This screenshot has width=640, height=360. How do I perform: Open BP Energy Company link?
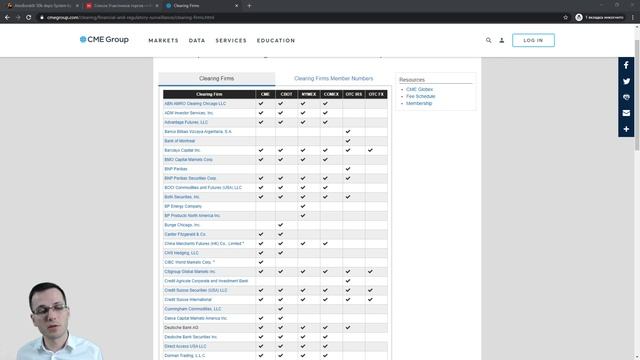tap(183, 206)
